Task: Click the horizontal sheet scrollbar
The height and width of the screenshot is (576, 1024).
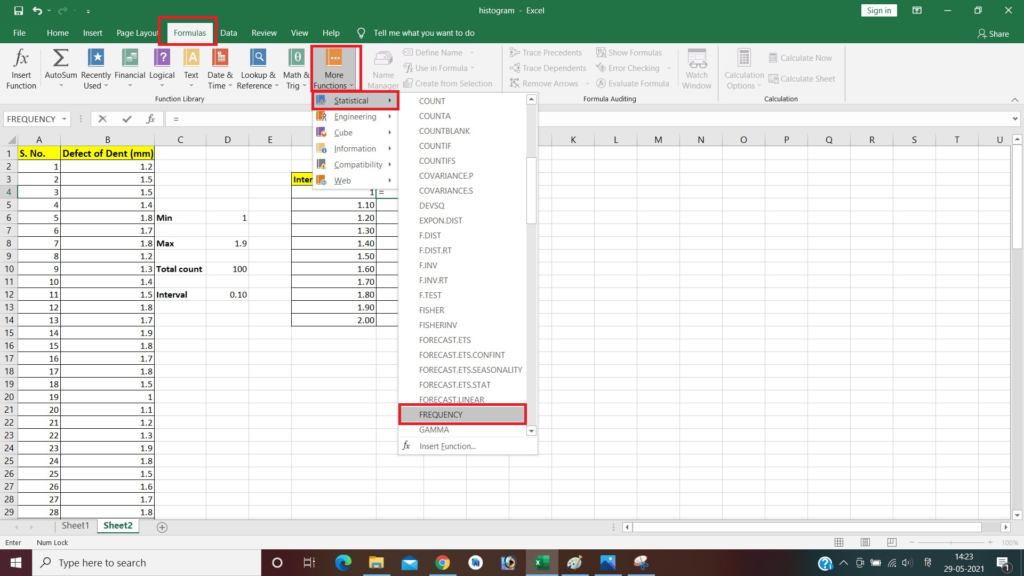Action: pyautogui.click(x=807, y=527)
